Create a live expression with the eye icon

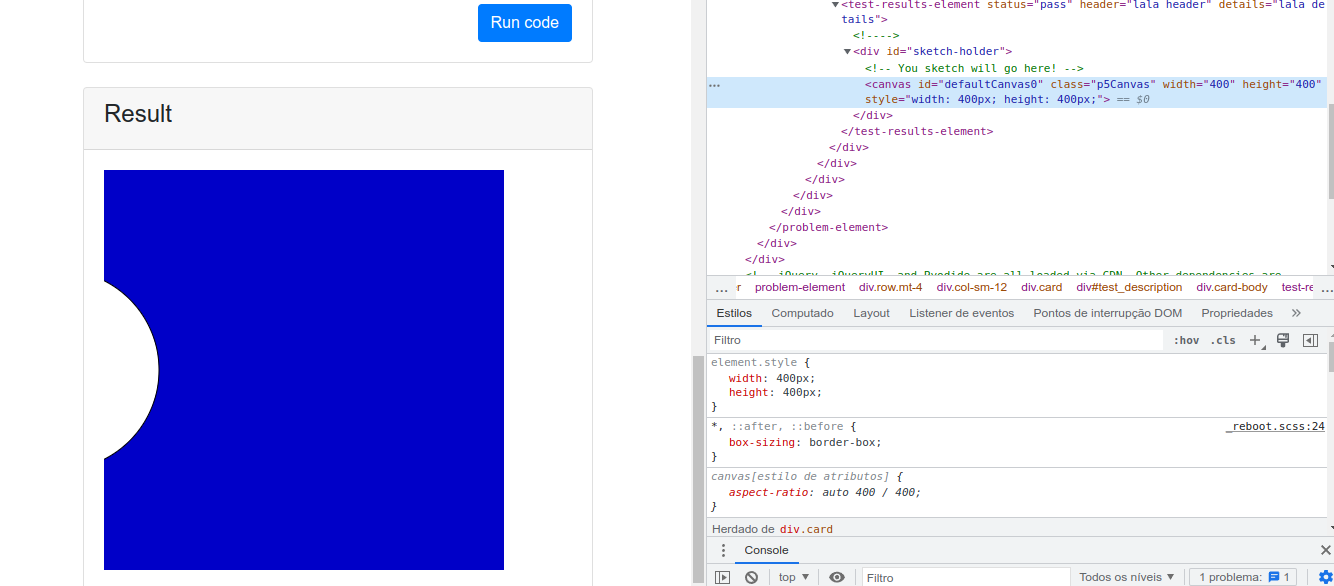pyautogui.click(x=837, y=577)
